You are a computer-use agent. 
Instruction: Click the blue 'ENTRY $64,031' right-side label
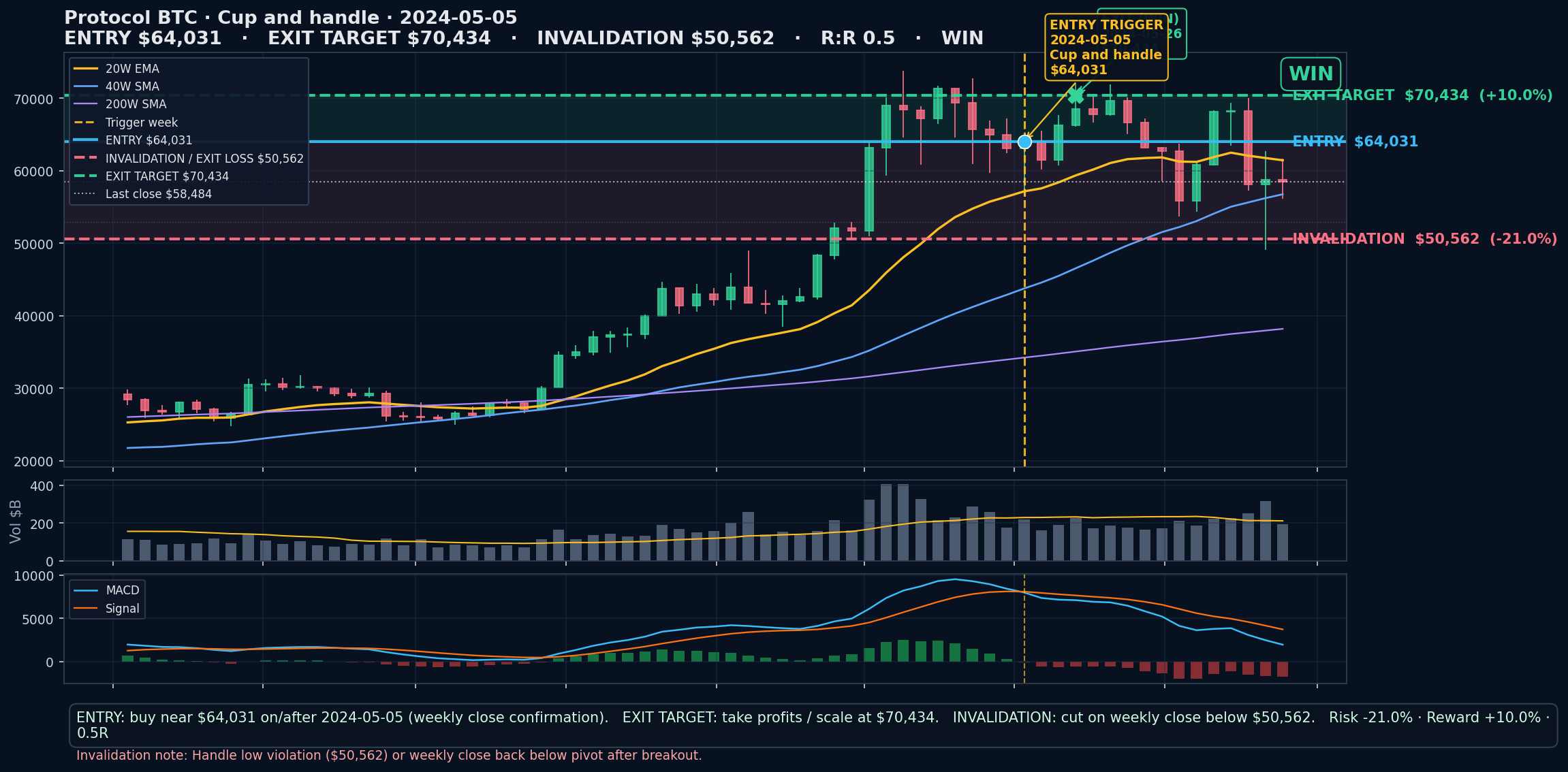(1355, 142)
